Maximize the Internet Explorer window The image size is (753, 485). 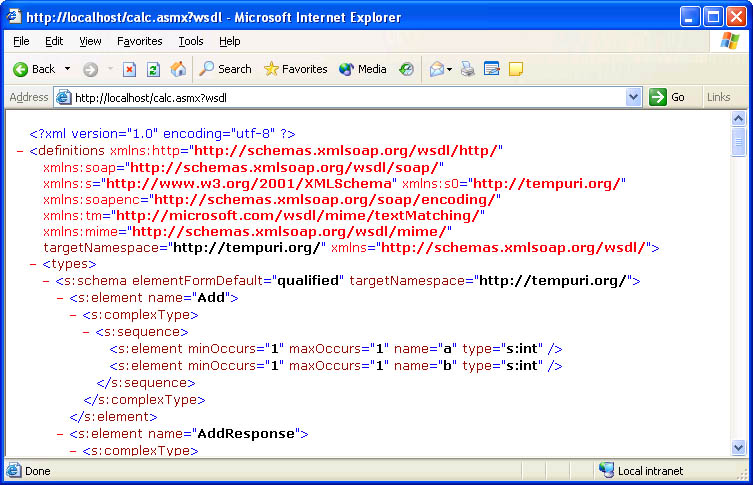coord(713,17)
